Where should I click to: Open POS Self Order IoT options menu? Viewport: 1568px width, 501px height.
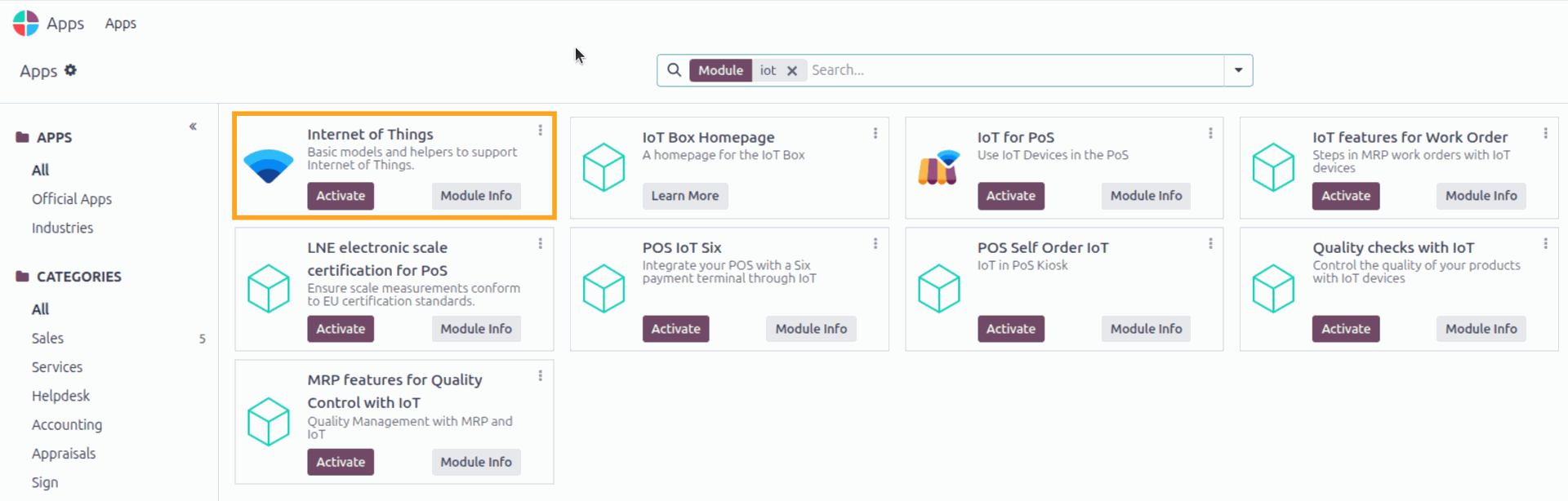pos(1210,243)
